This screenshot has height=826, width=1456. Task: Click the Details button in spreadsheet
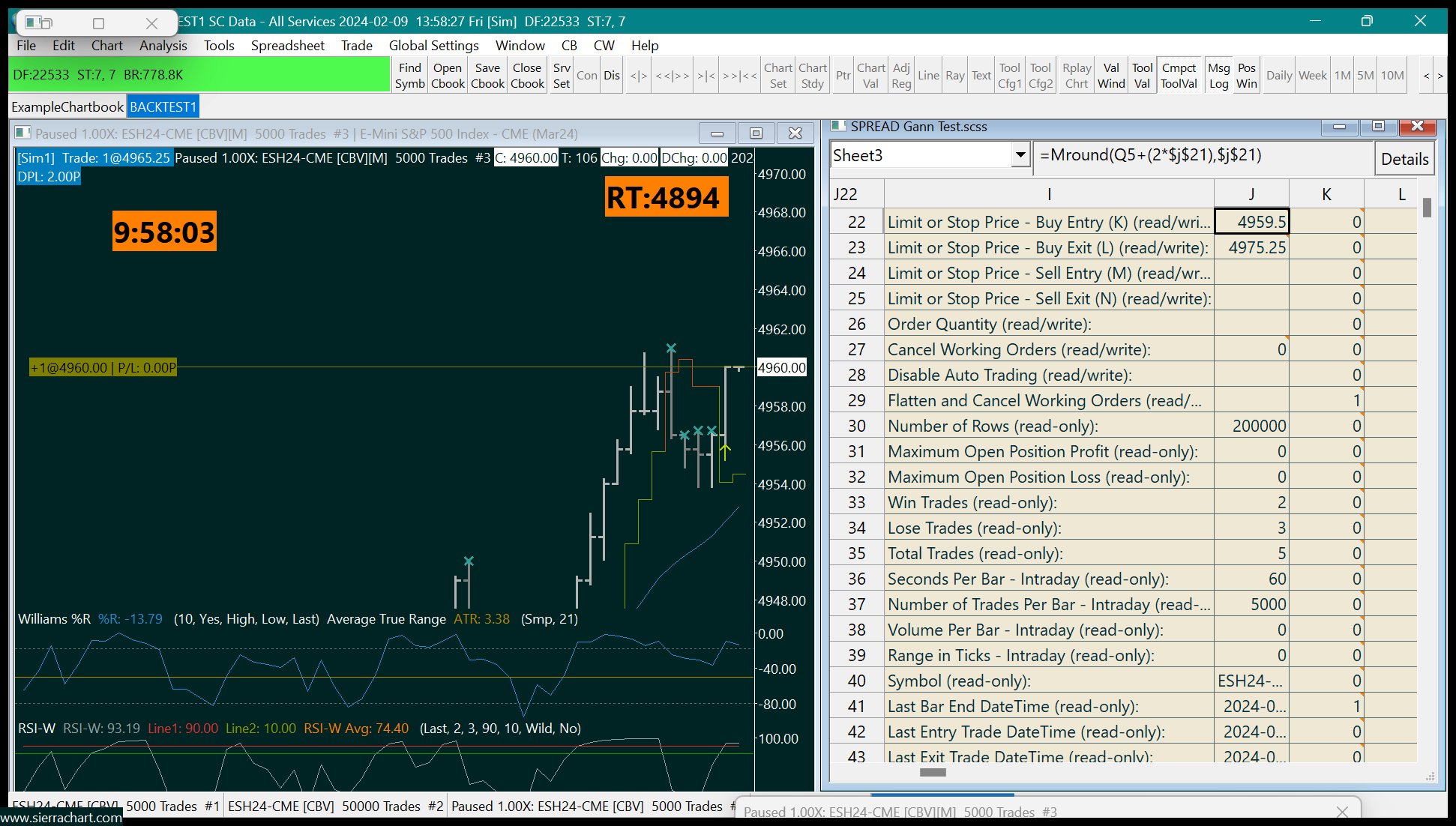[x=1404, y=159]
